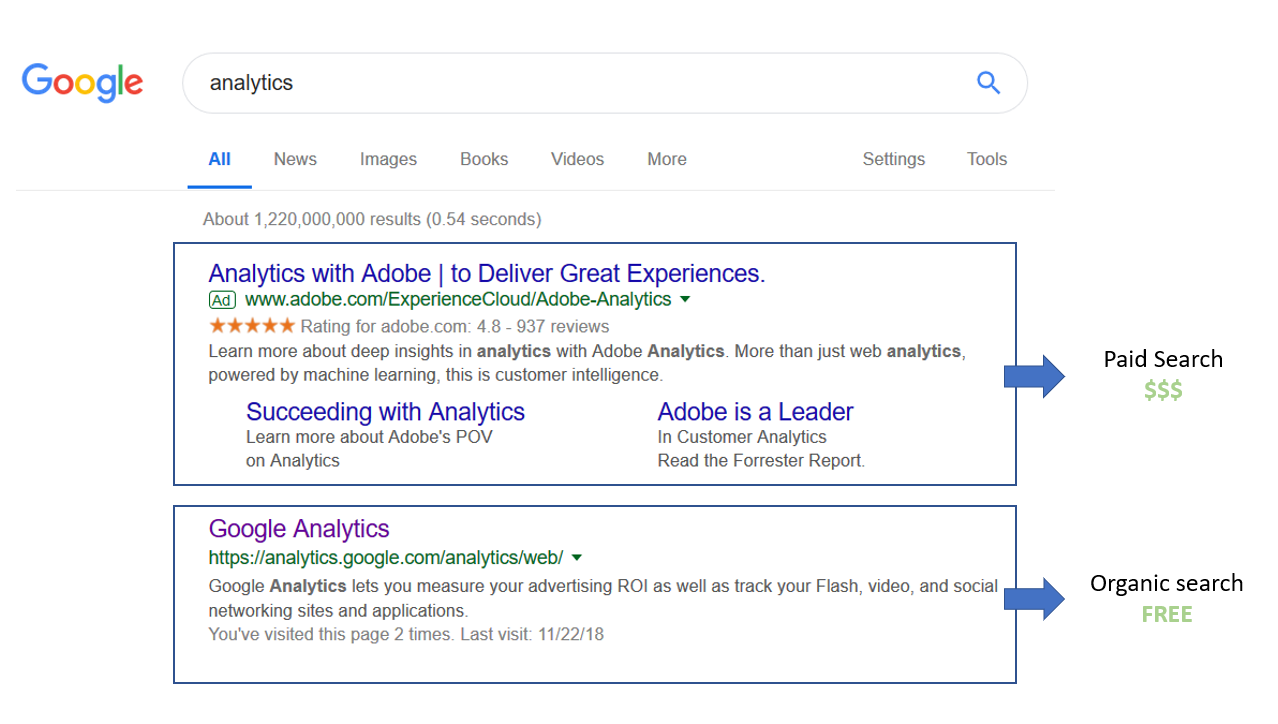Click the blue magnifying glass search icon
This screenshot has width=1278, height=724.
pyautogui.click(x=988, y=83)
